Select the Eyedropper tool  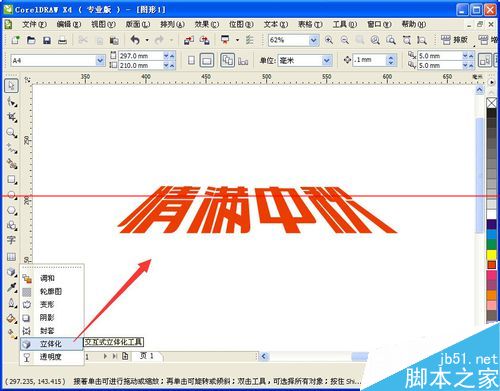coord(12,287)
